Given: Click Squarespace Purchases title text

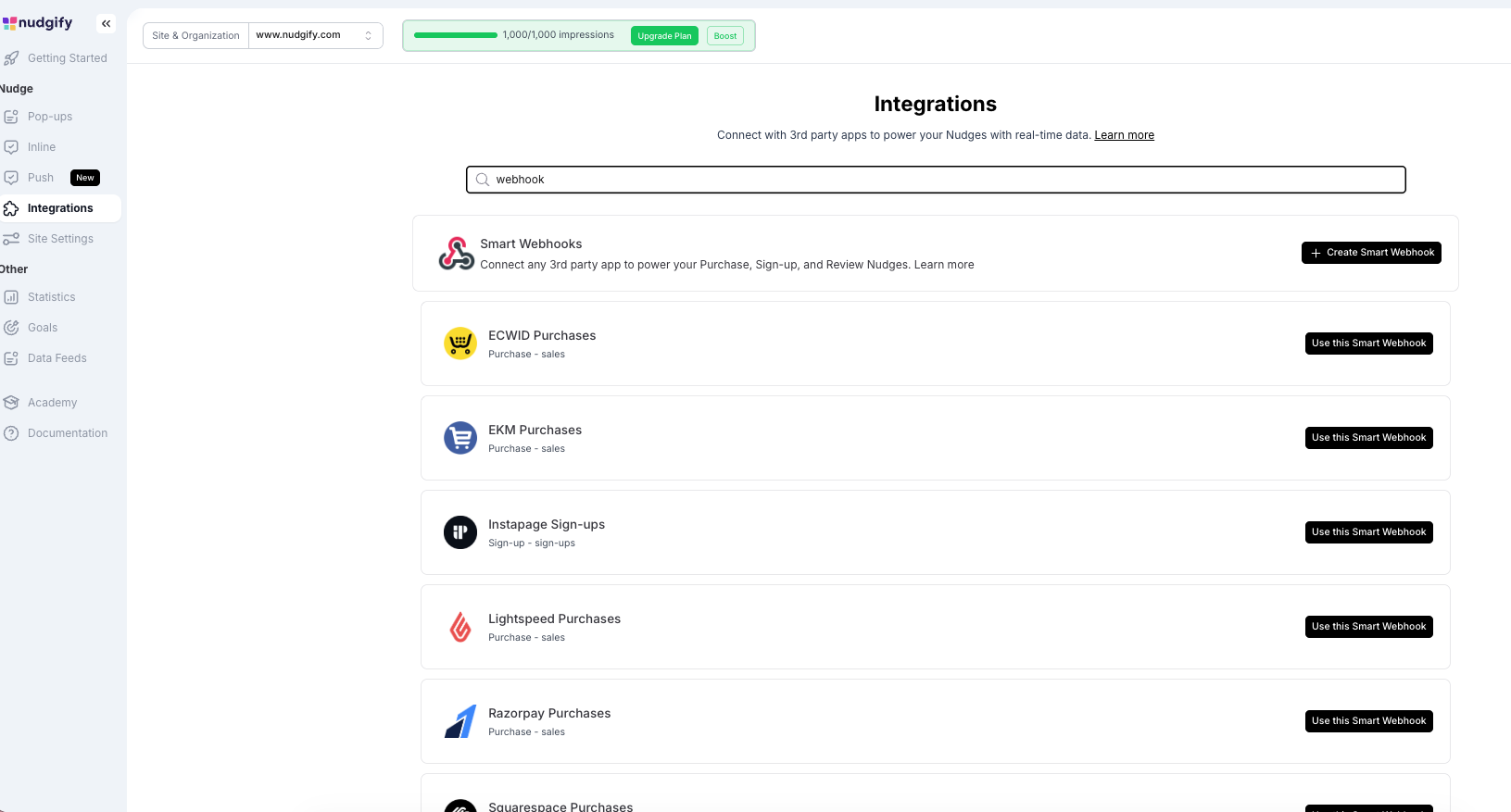Looking at the screenshot, I should 560,806.
